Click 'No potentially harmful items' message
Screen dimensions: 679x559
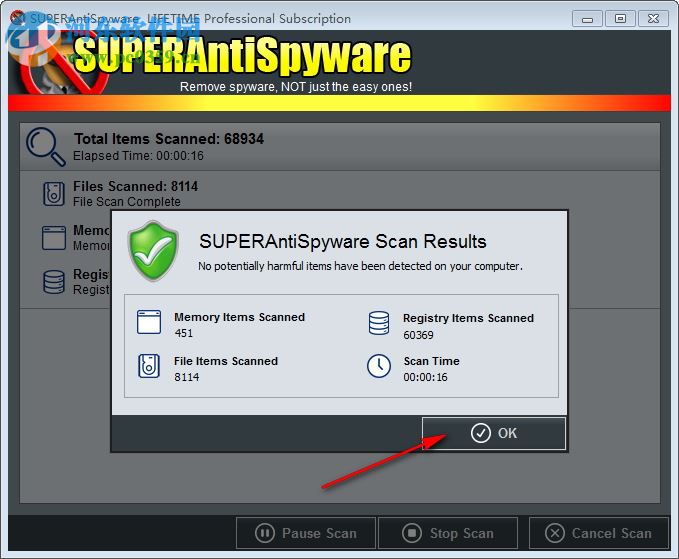[360, 266]
